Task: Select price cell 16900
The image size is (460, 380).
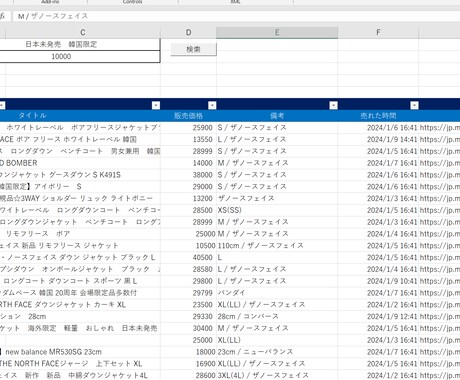Action: (188, 364)
